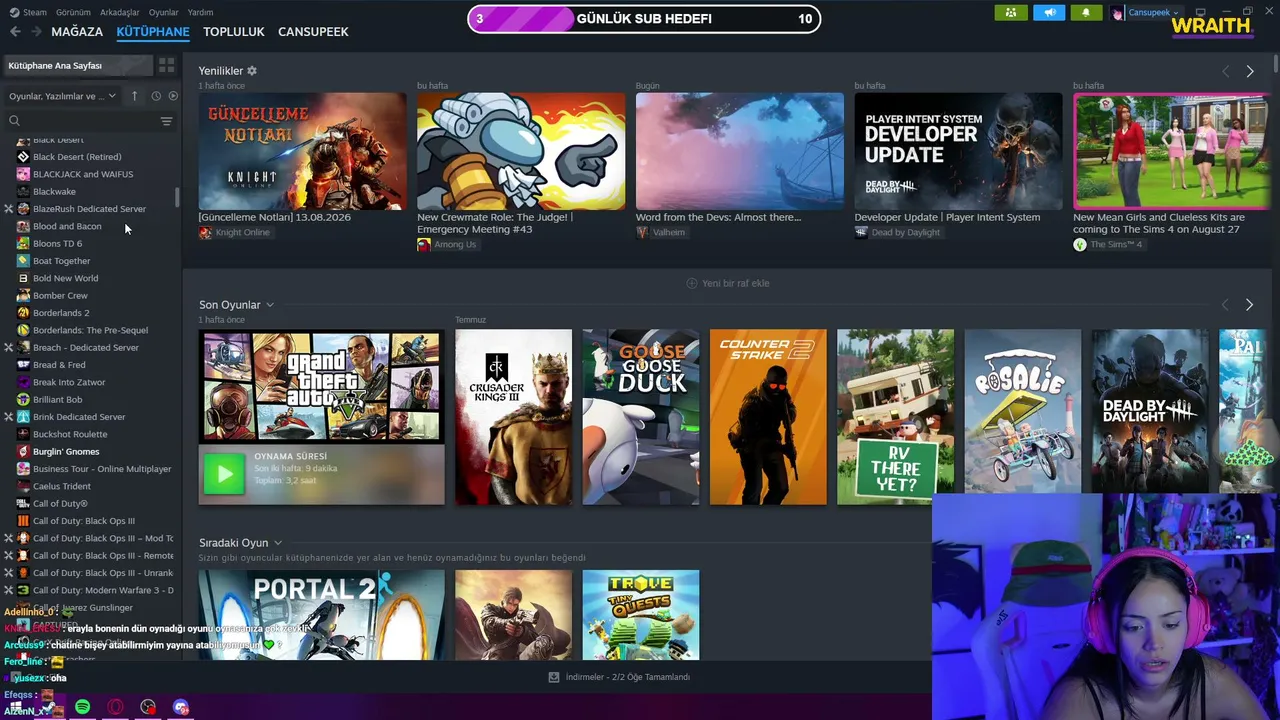
Task: Open Yenilikler shelf settings gear
Action: pyautogui.click(x=252, y=71)
